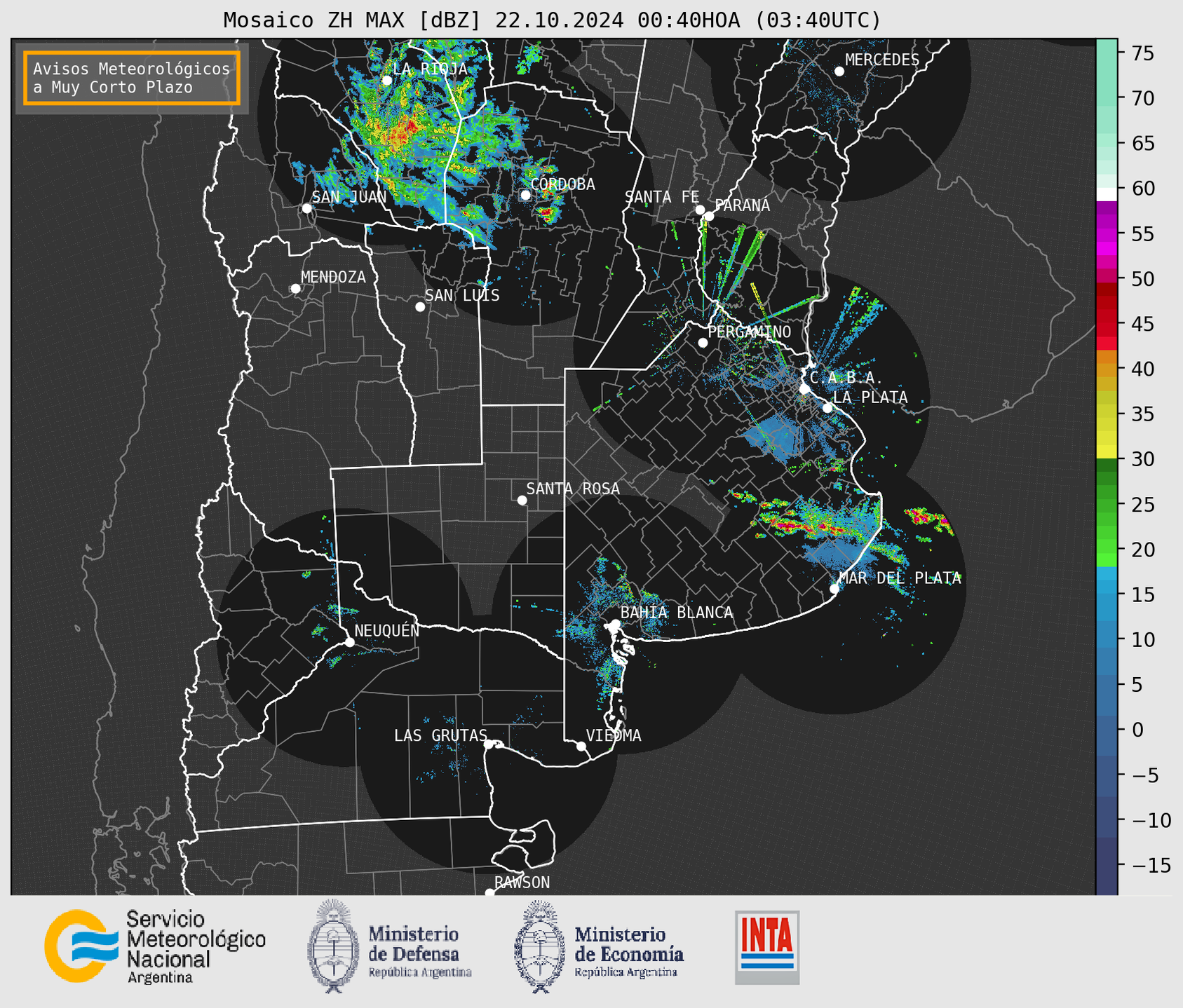Click the INTA logo
1183x1008 pixels.
(x=767, y=947)
